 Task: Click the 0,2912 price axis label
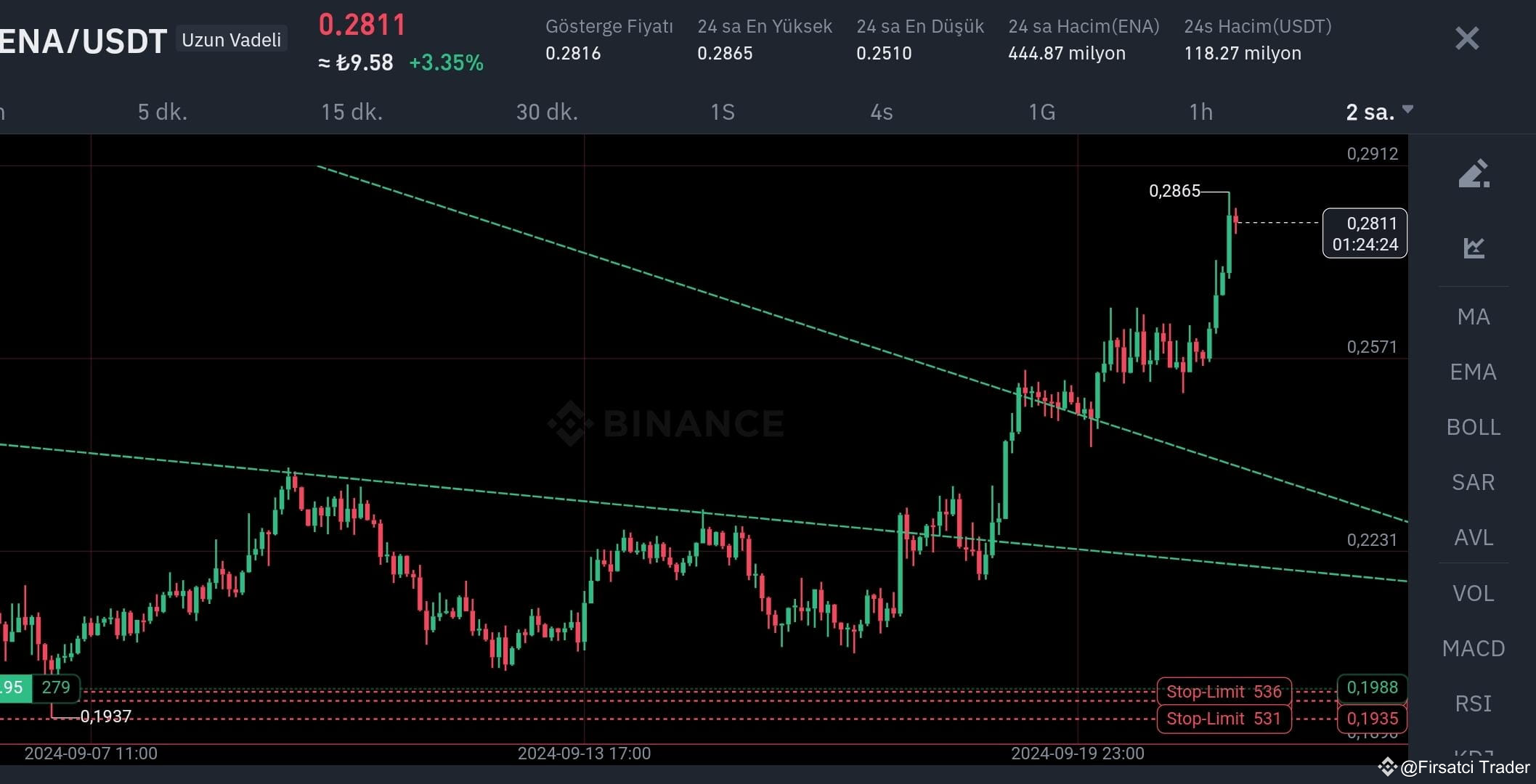coord(1372,153)
